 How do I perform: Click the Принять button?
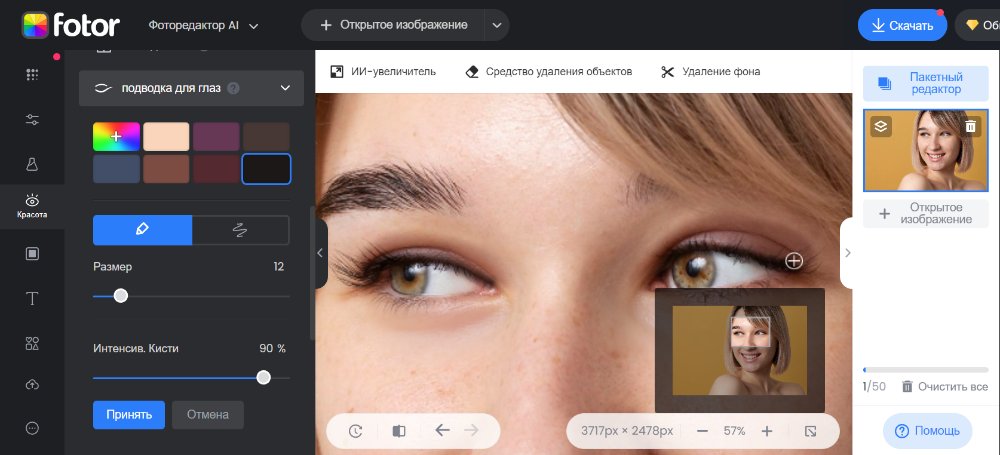(128, 414)
